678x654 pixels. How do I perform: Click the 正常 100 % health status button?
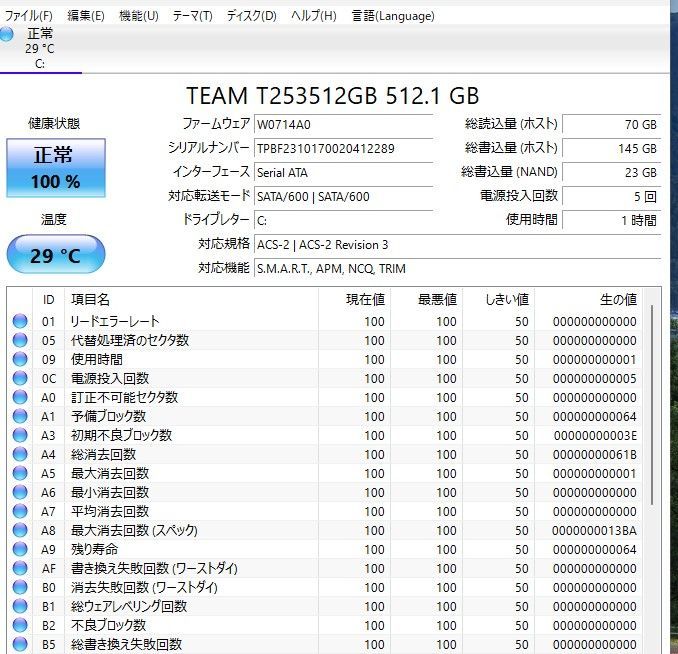(x=56, y=168)
